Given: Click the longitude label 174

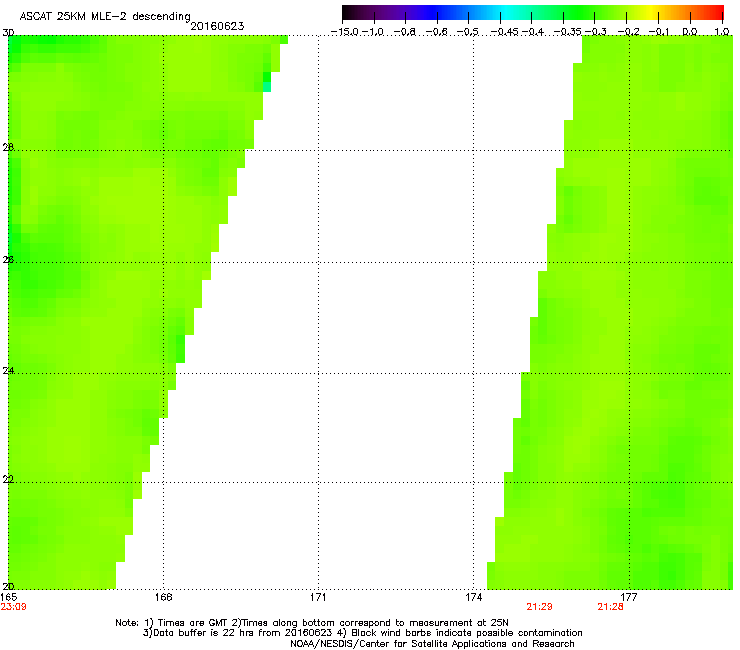Looking at the screenshot, I should (473, 597).
